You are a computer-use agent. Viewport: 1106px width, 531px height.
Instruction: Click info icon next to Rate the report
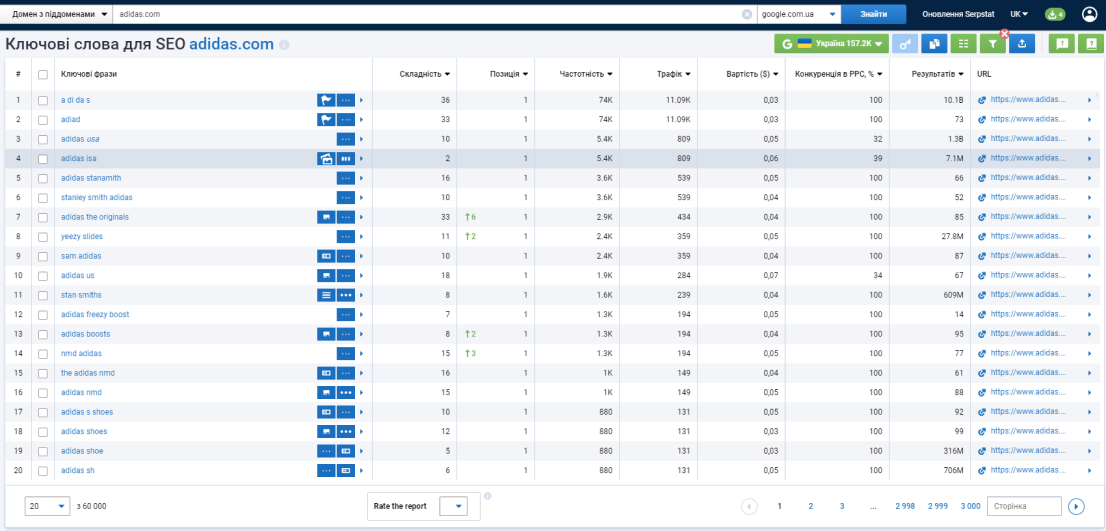coord(487,496)
